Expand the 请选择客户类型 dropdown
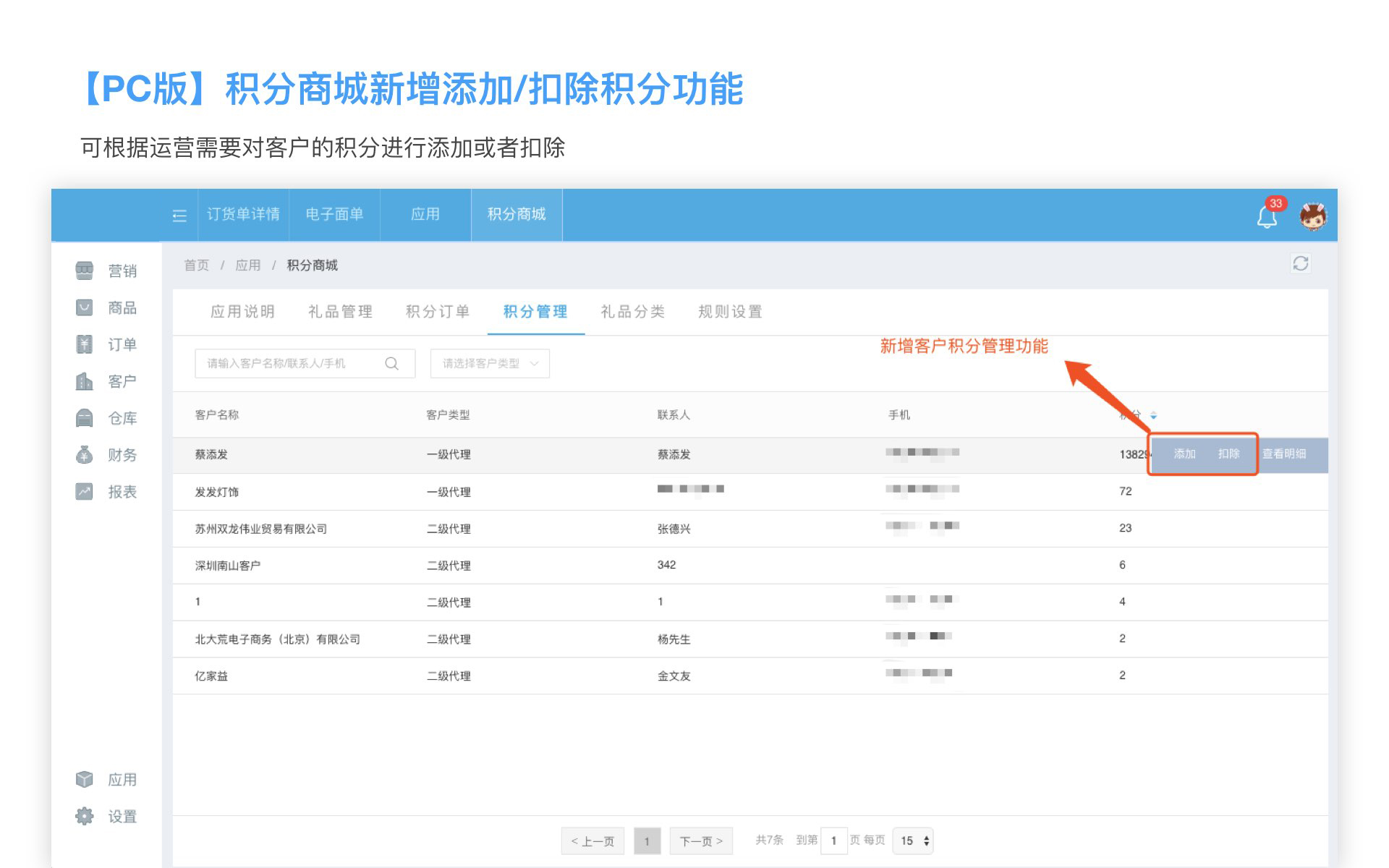 (x=490, y=363)
